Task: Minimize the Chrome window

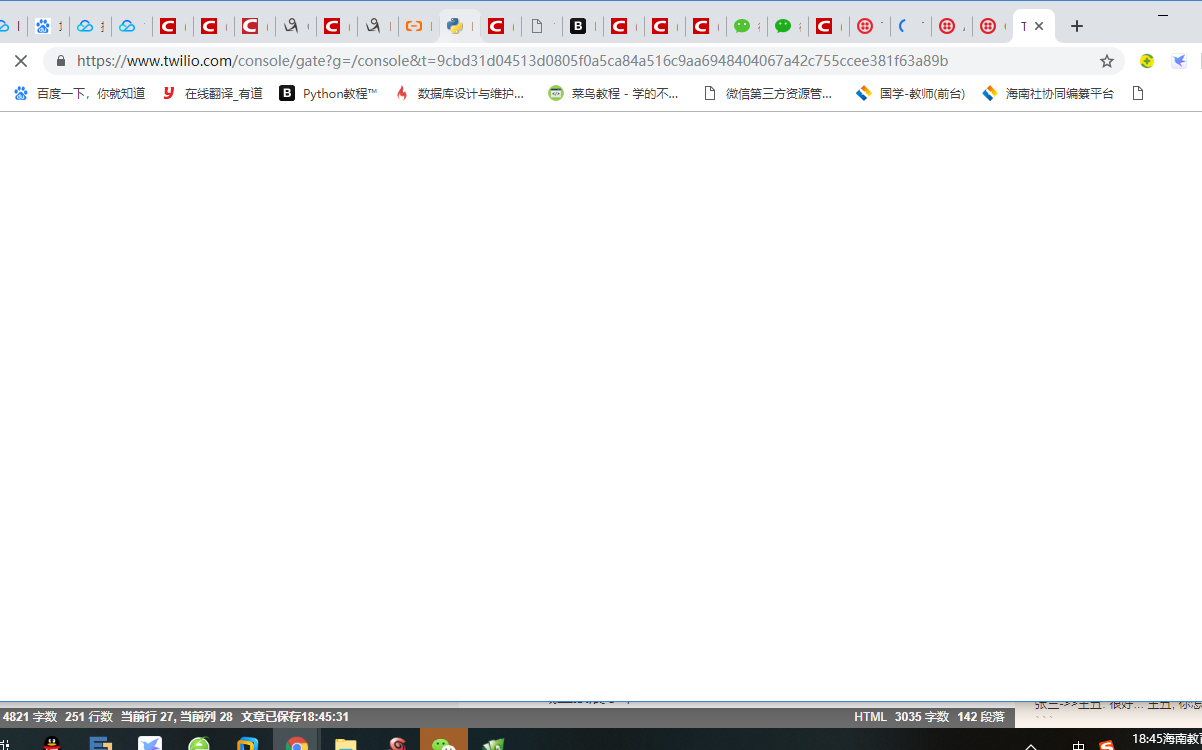Action: pos(1163,16)
